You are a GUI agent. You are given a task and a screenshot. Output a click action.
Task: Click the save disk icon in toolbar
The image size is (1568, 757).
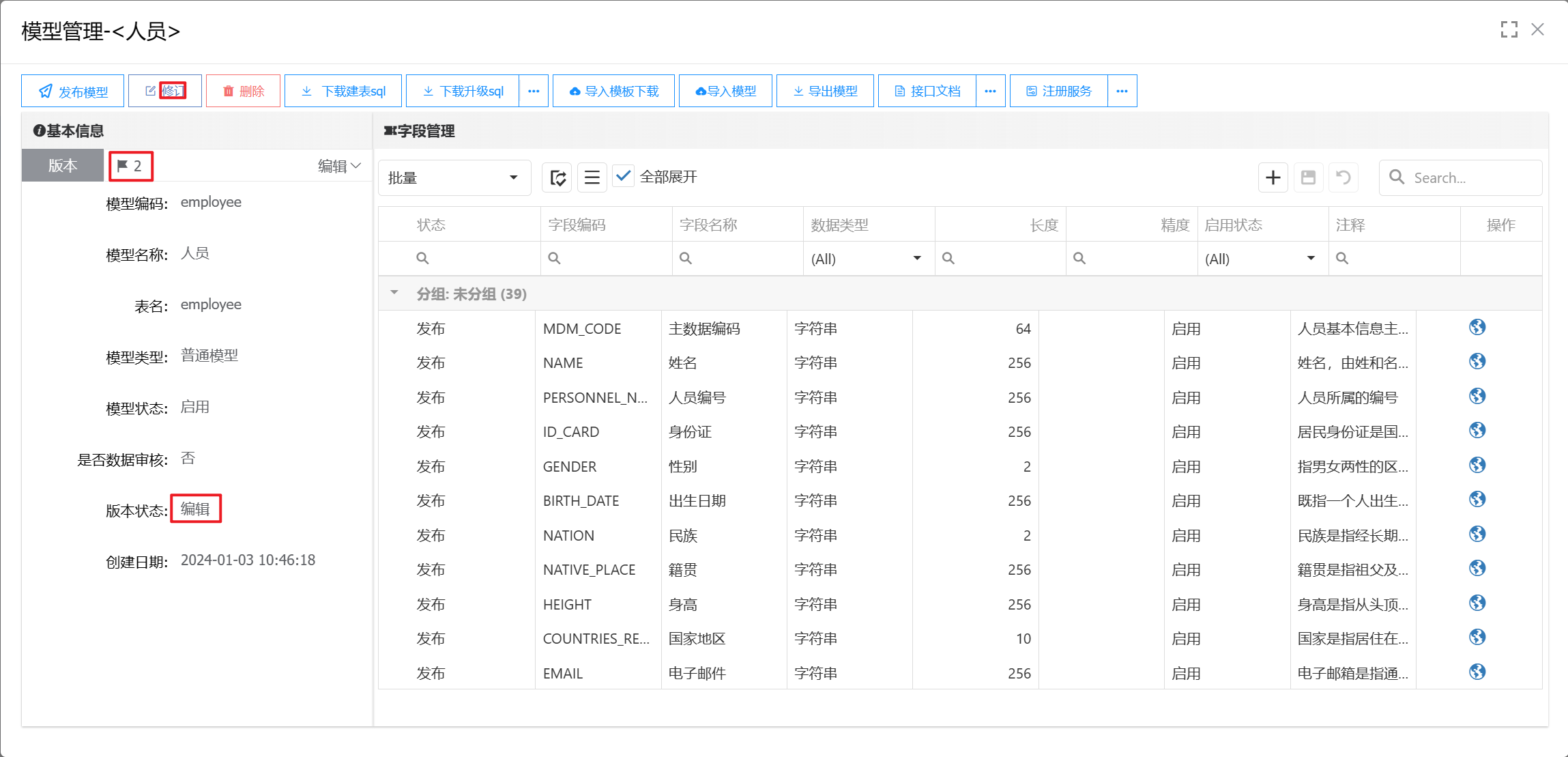point(1308,177)
